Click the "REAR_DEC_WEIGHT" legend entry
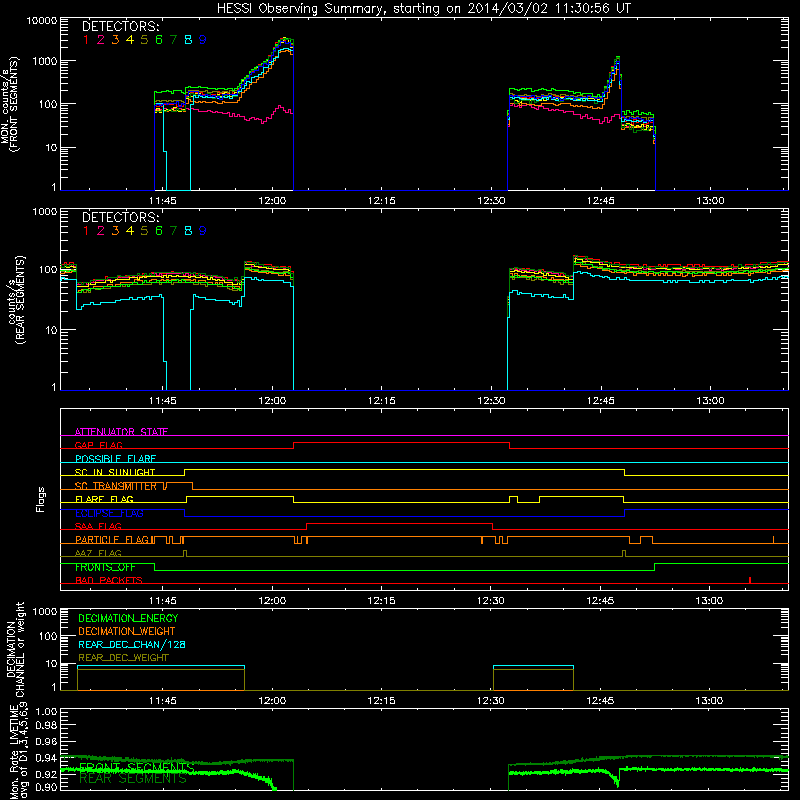The image size is (800, 800). [x=123, y=658]
